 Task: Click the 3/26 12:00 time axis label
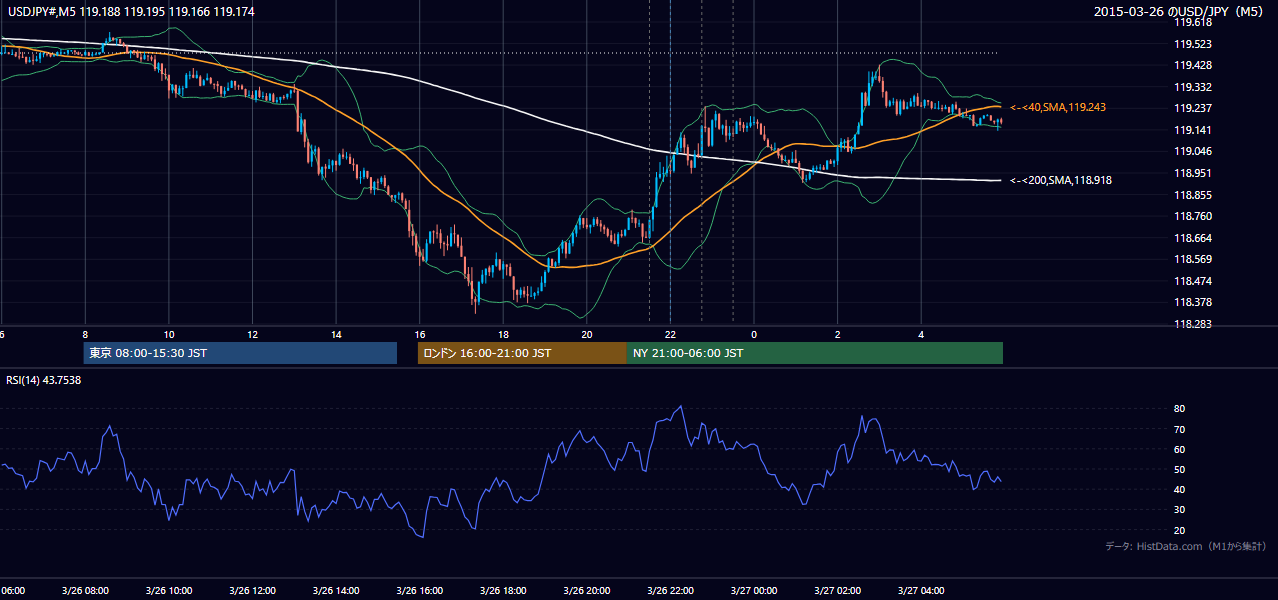pos(252,590)
